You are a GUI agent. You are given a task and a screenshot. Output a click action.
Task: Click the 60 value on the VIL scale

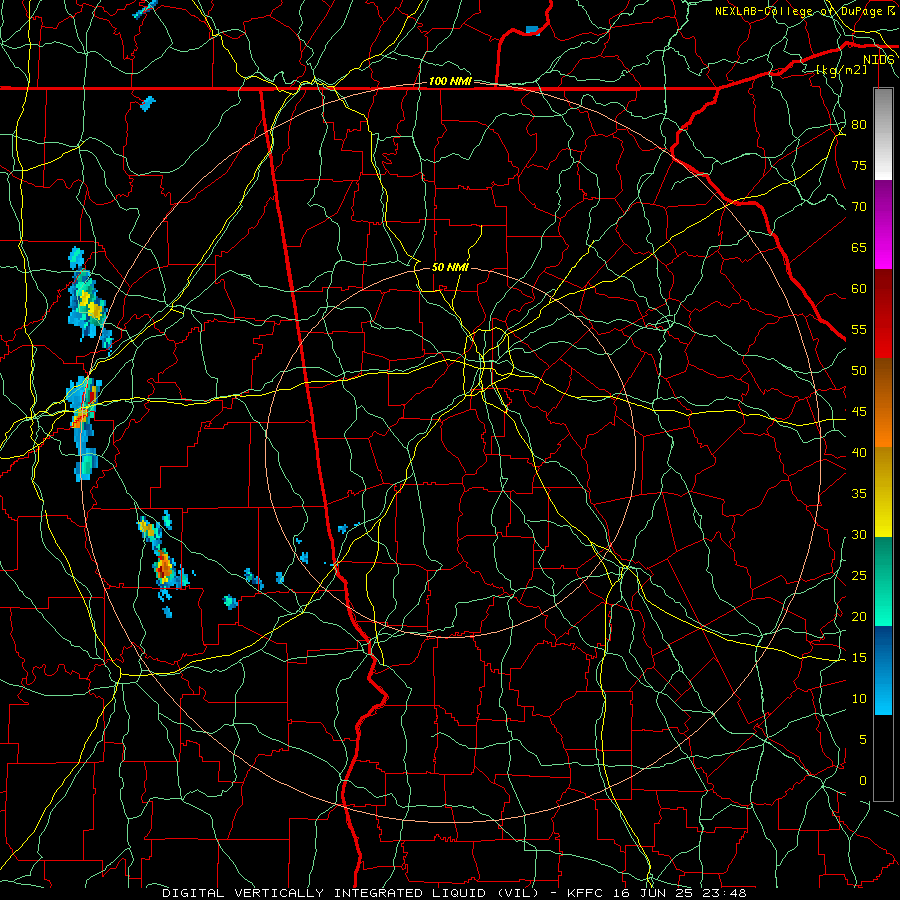click(x=859, y=289)
